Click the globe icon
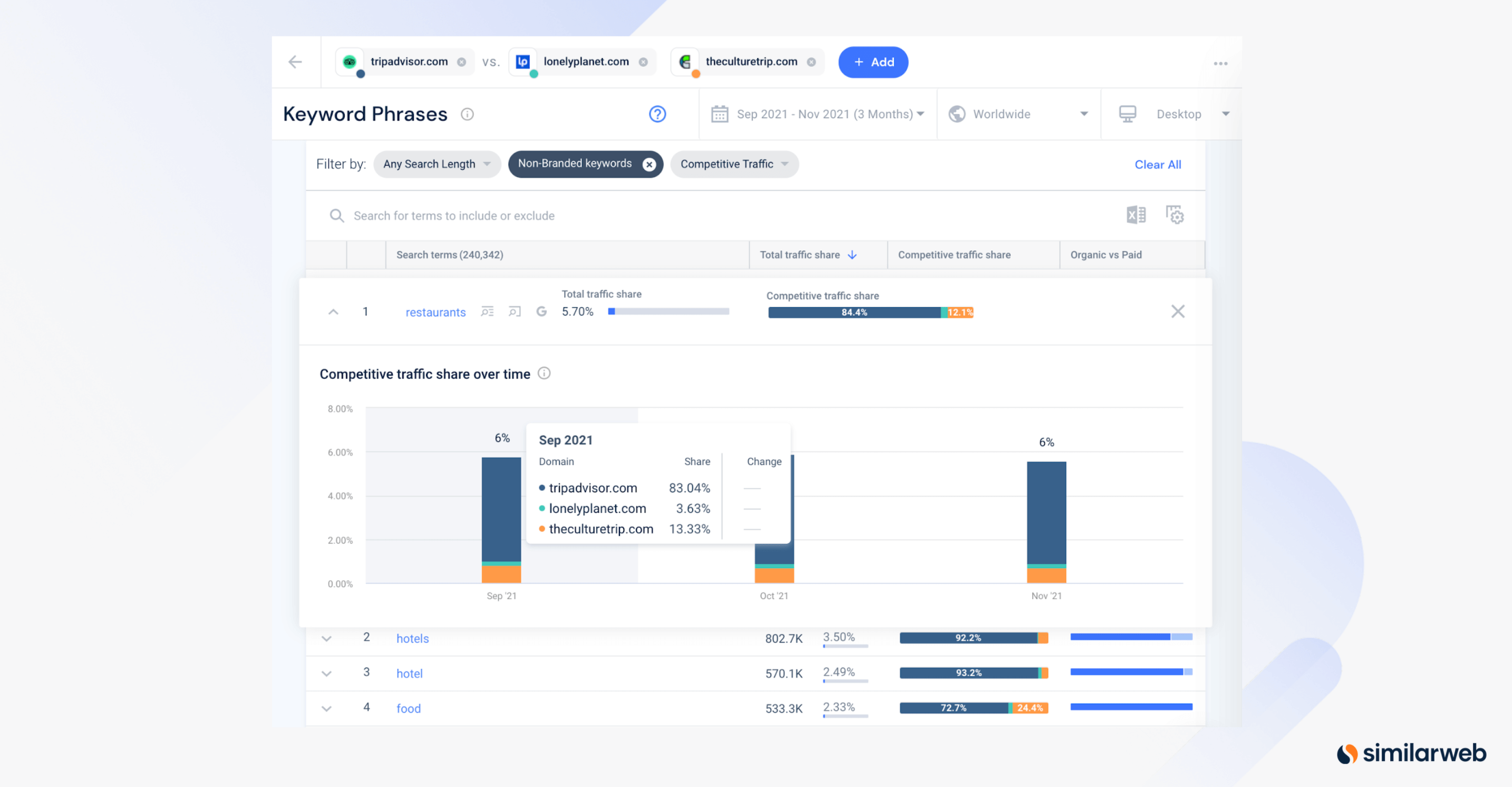1512x787 pixels. pos(957,114)
